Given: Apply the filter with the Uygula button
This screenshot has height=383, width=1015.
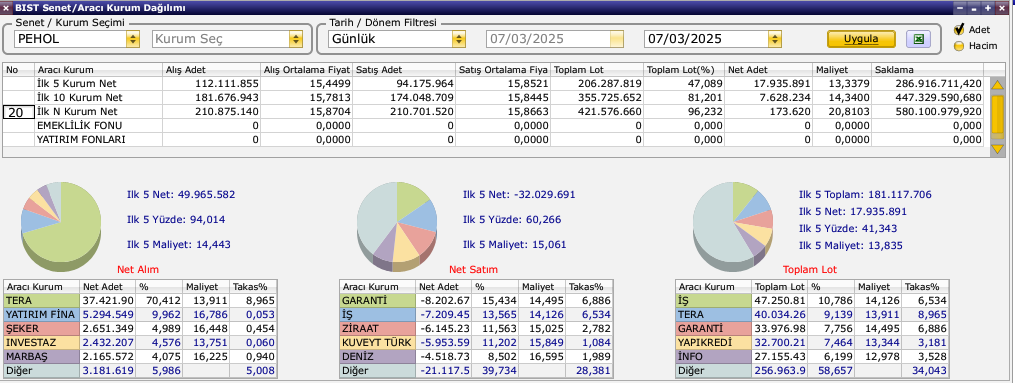Looking at the screenshot, I should click(861, 39).
